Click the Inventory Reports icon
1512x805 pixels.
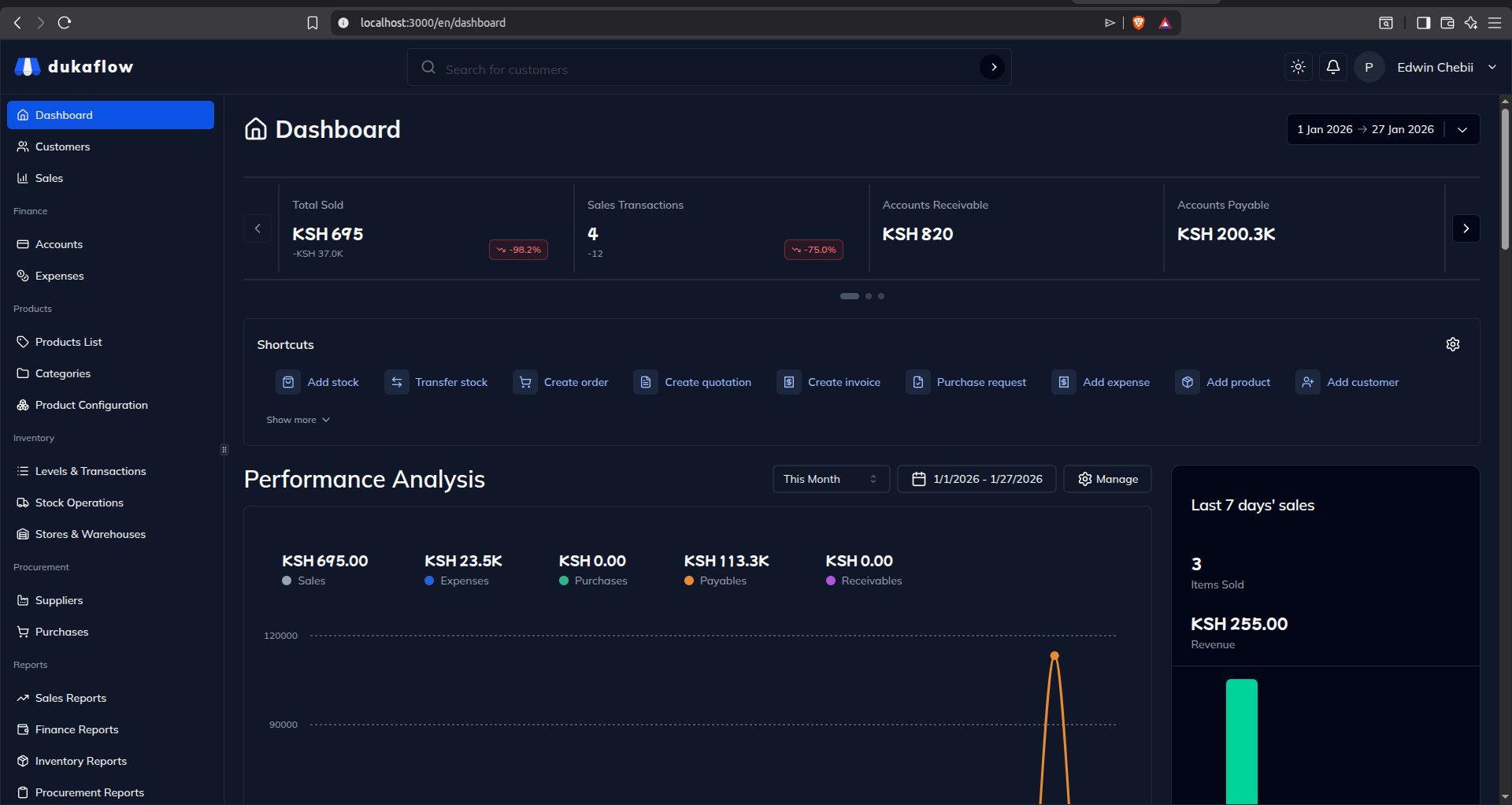(x=23, y=761)
